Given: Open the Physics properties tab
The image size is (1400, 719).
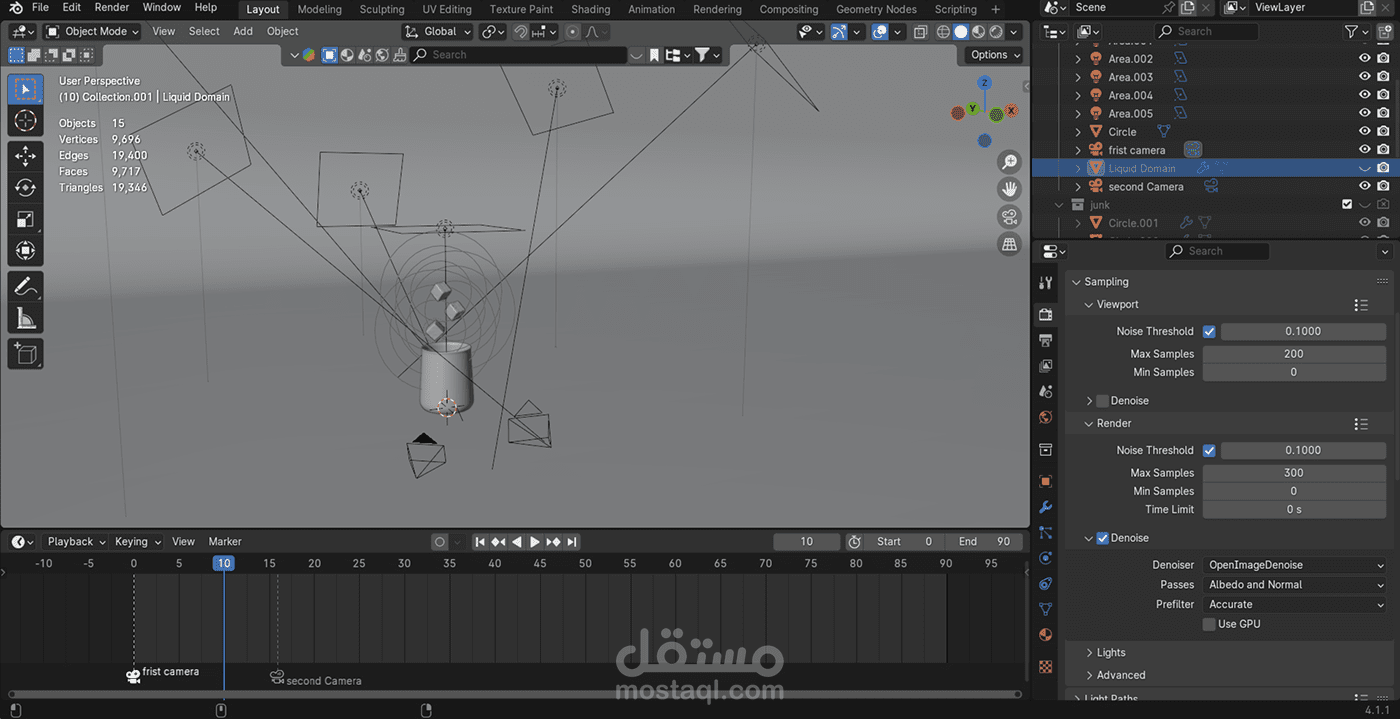Looking at the screenshot, I should [1046, 558].
